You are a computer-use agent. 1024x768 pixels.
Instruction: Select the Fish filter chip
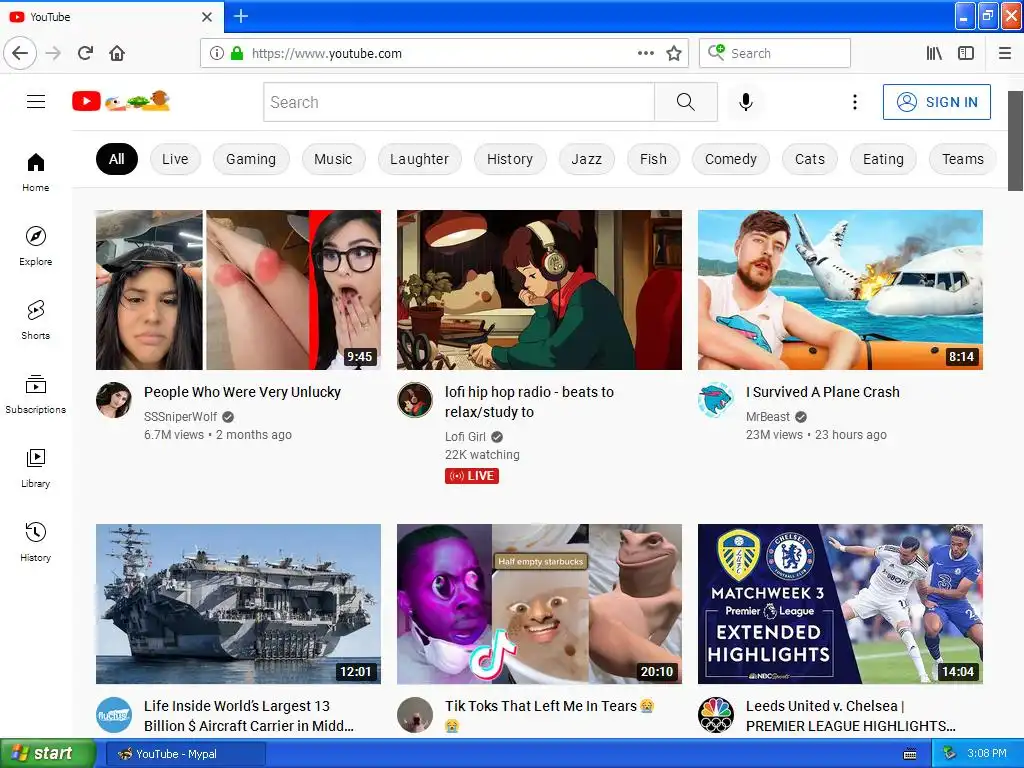pyautogui.click(x=653, y=159)
